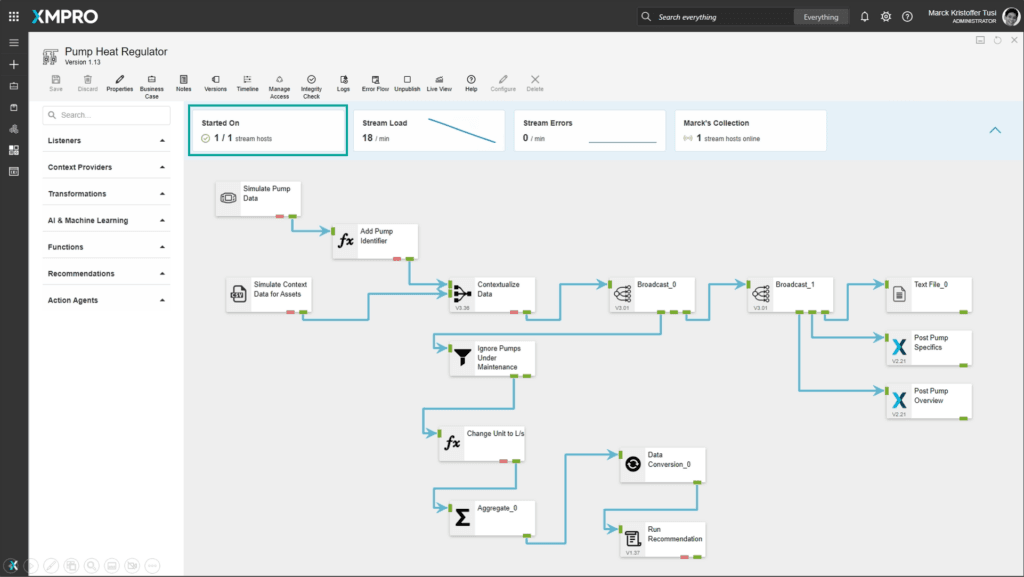Open the Everything search scope selector

click(x=821, y=17)
